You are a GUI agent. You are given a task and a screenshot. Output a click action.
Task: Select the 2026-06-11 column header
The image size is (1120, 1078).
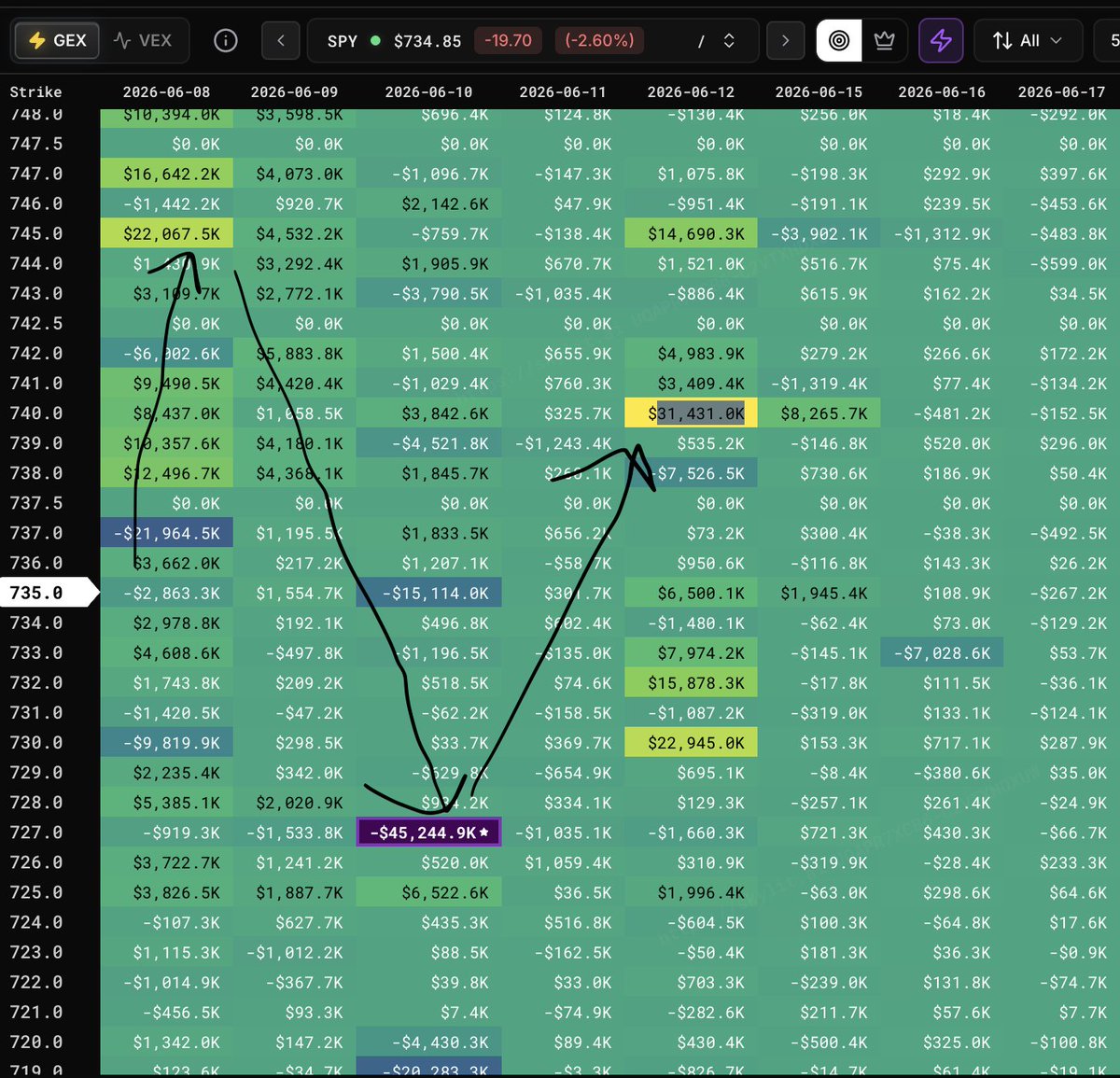click(563, 91)
